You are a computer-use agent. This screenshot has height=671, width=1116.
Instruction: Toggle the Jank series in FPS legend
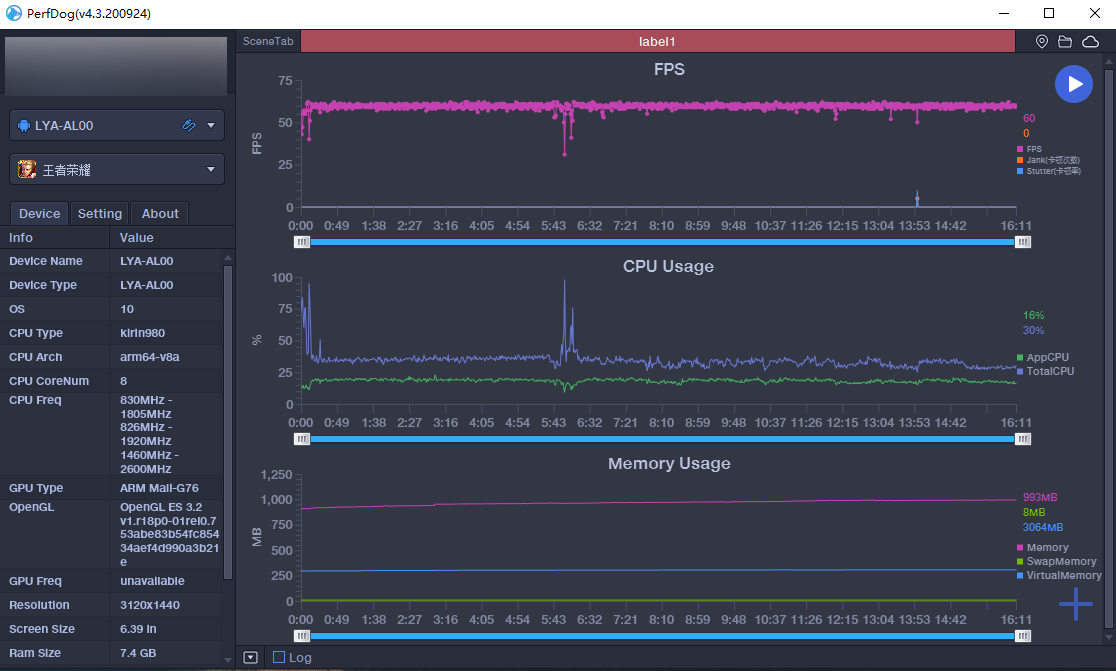pos(1020,160)
